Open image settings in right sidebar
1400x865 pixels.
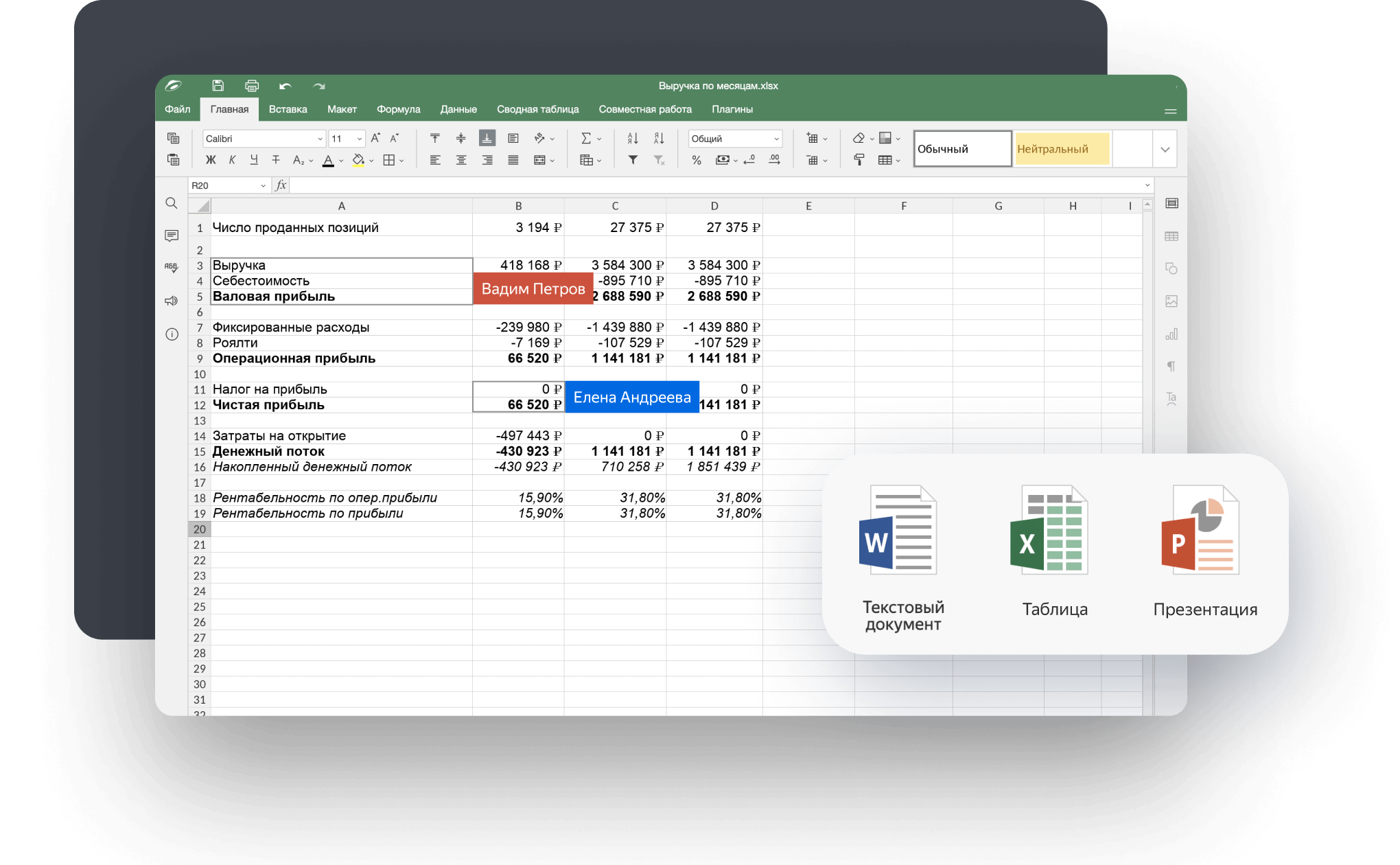click(x=1171, y=301)
